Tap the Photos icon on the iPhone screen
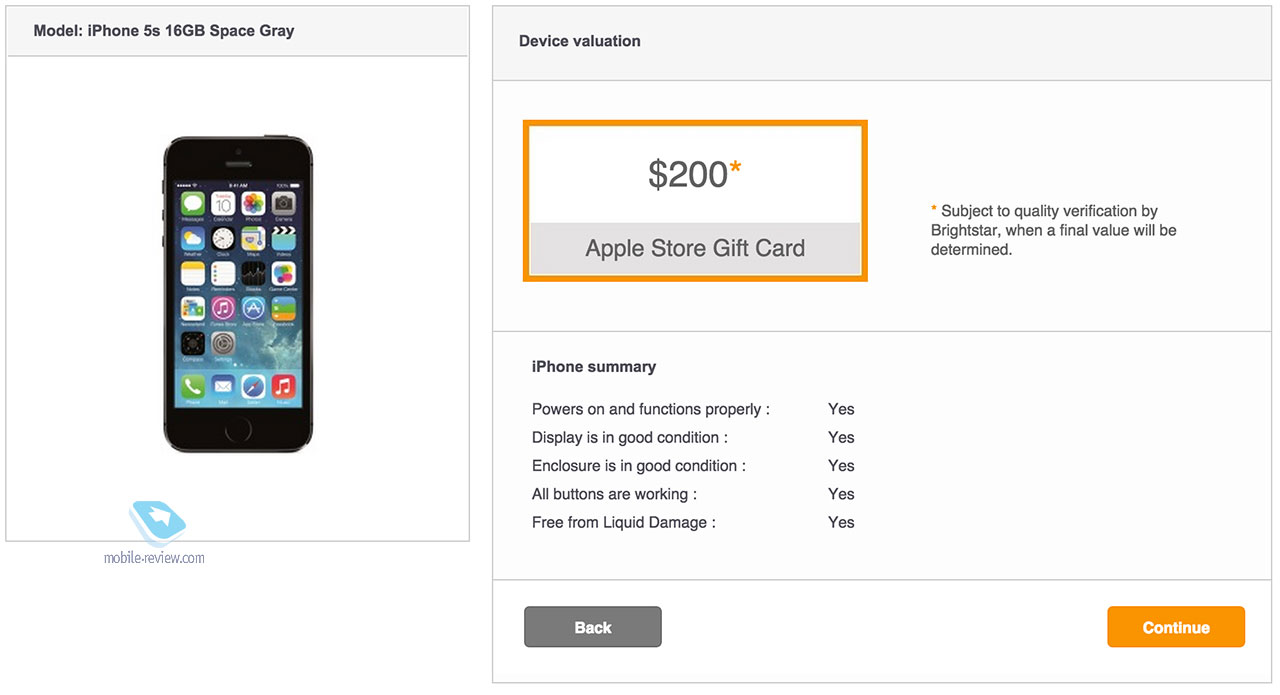Image resolution: width=1280 pixels, height=695 pixels. (x=253, y=204)
